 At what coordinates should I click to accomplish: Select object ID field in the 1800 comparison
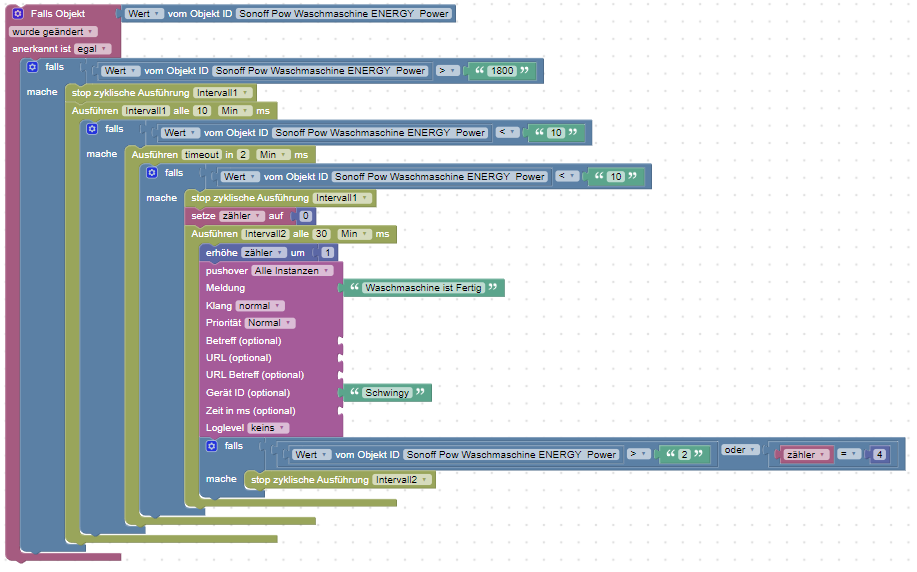[x=320, y=70]
